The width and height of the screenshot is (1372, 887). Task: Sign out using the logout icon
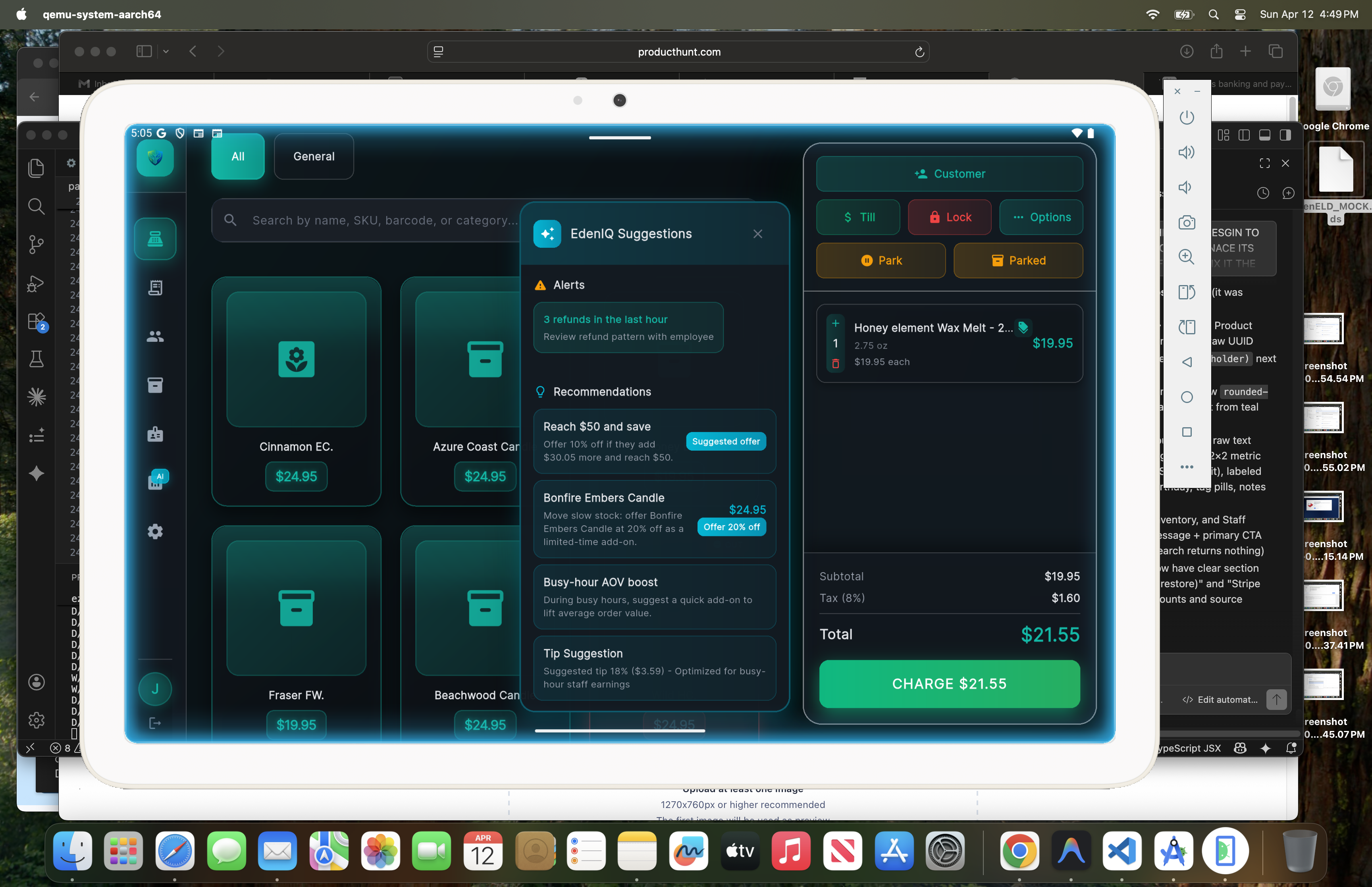click(x=156, y=723)
